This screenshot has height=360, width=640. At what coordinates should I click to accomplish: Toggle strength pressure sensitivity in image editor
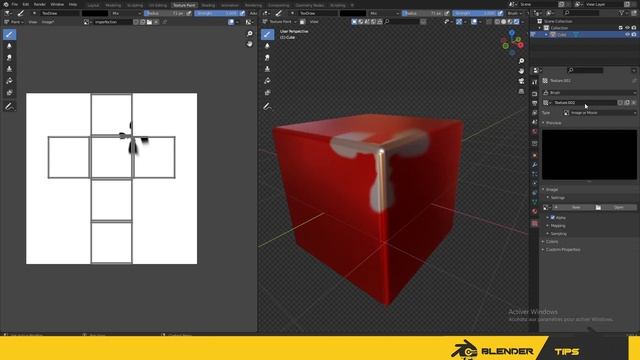(242, 13)
